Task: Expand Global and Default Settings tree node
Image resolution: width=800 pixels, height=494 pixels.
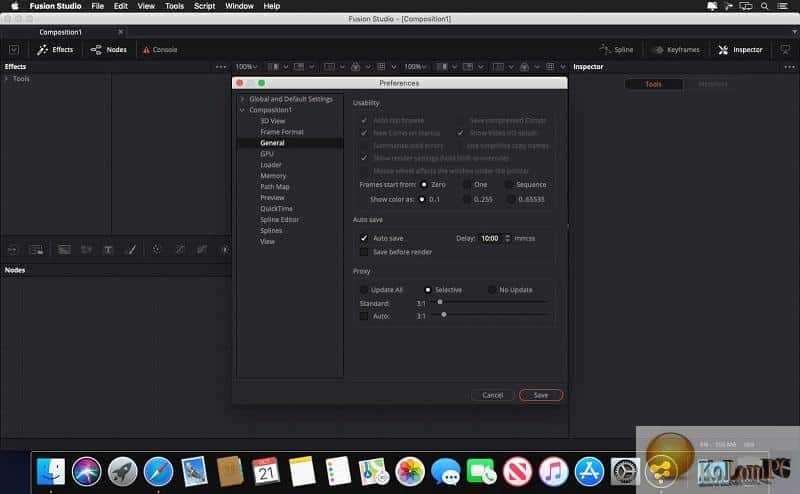Action: 242,98
